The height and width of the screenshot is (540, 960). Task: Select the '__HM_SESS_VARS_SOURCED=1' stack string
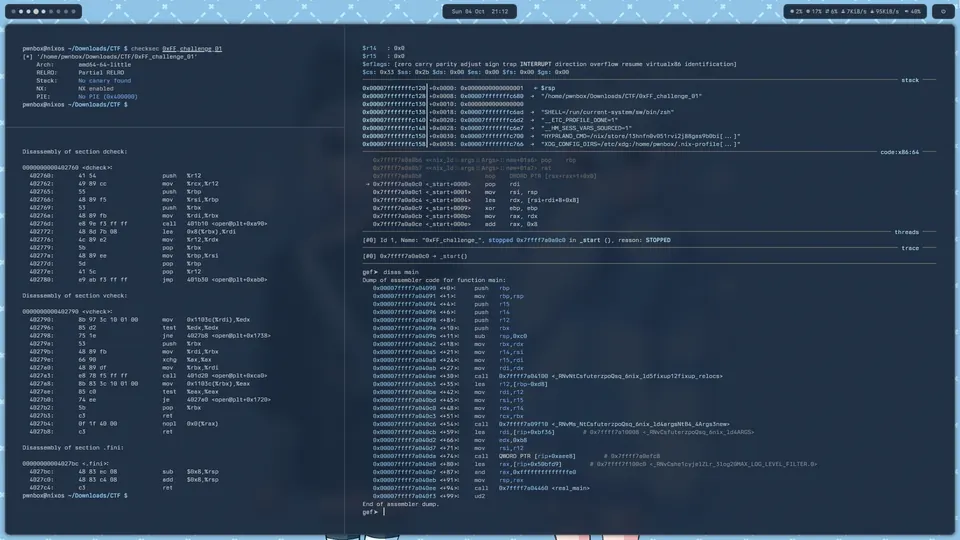pos(585,128)
